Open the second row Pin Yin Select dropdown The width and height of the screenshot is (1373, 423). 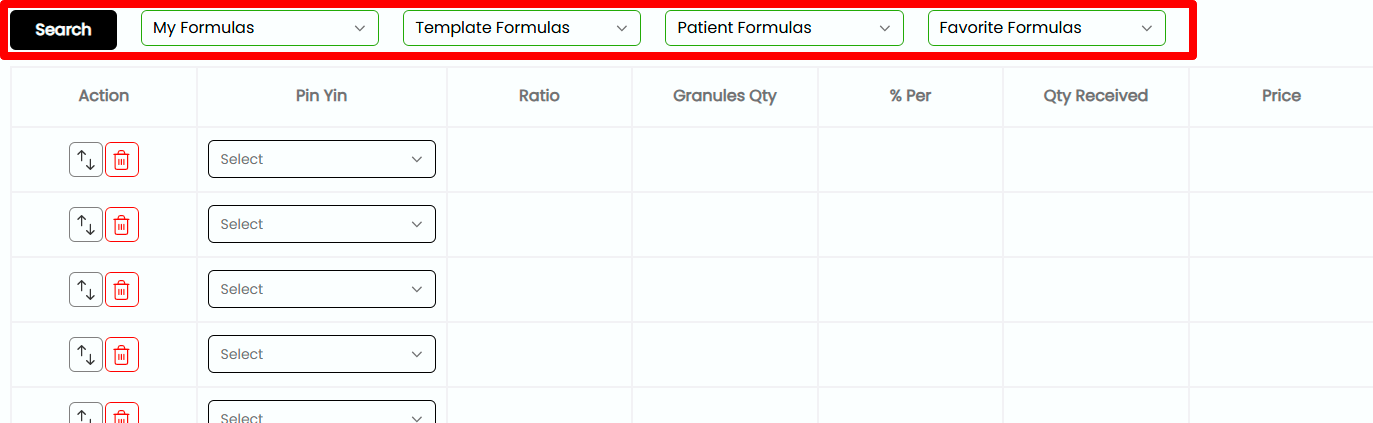click(322, 224)
